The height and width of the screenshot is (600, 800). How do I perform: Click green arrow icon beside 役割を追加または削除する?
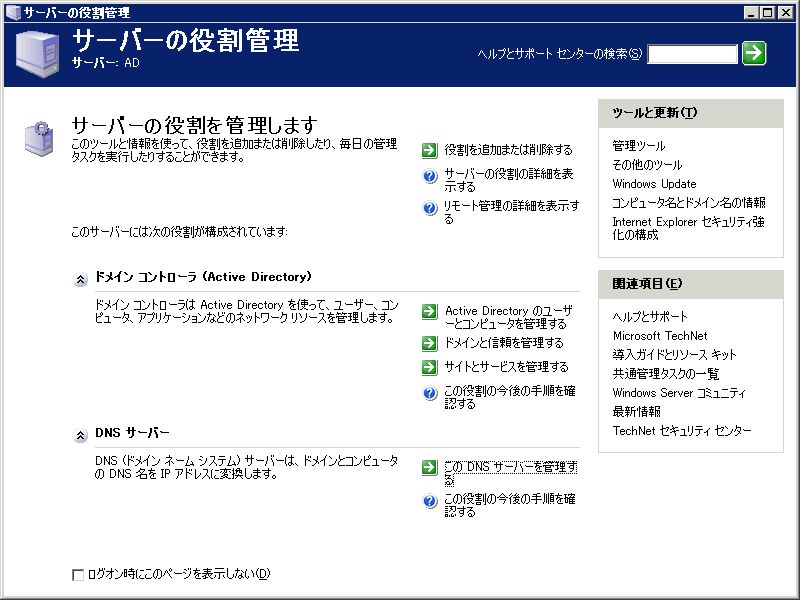(x=430, y=150)
